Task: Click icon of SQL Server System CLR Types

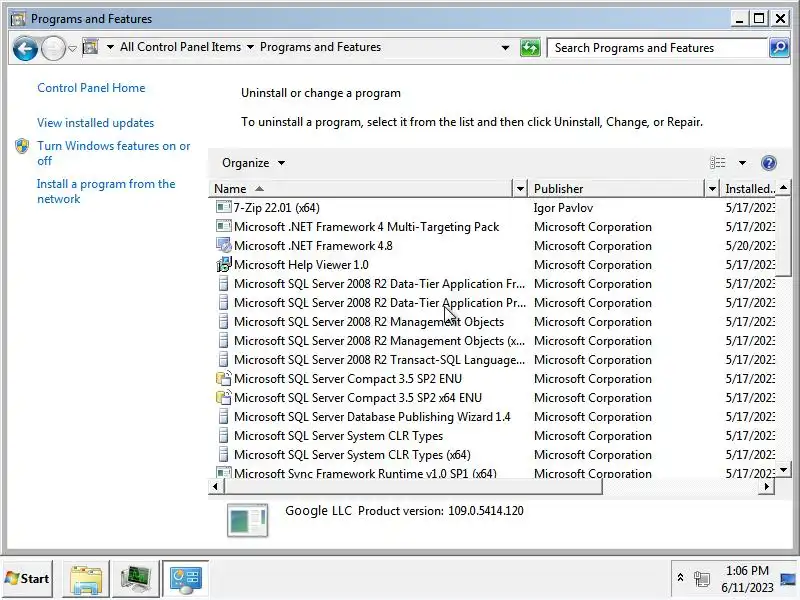Action: (x=223, y=435)
